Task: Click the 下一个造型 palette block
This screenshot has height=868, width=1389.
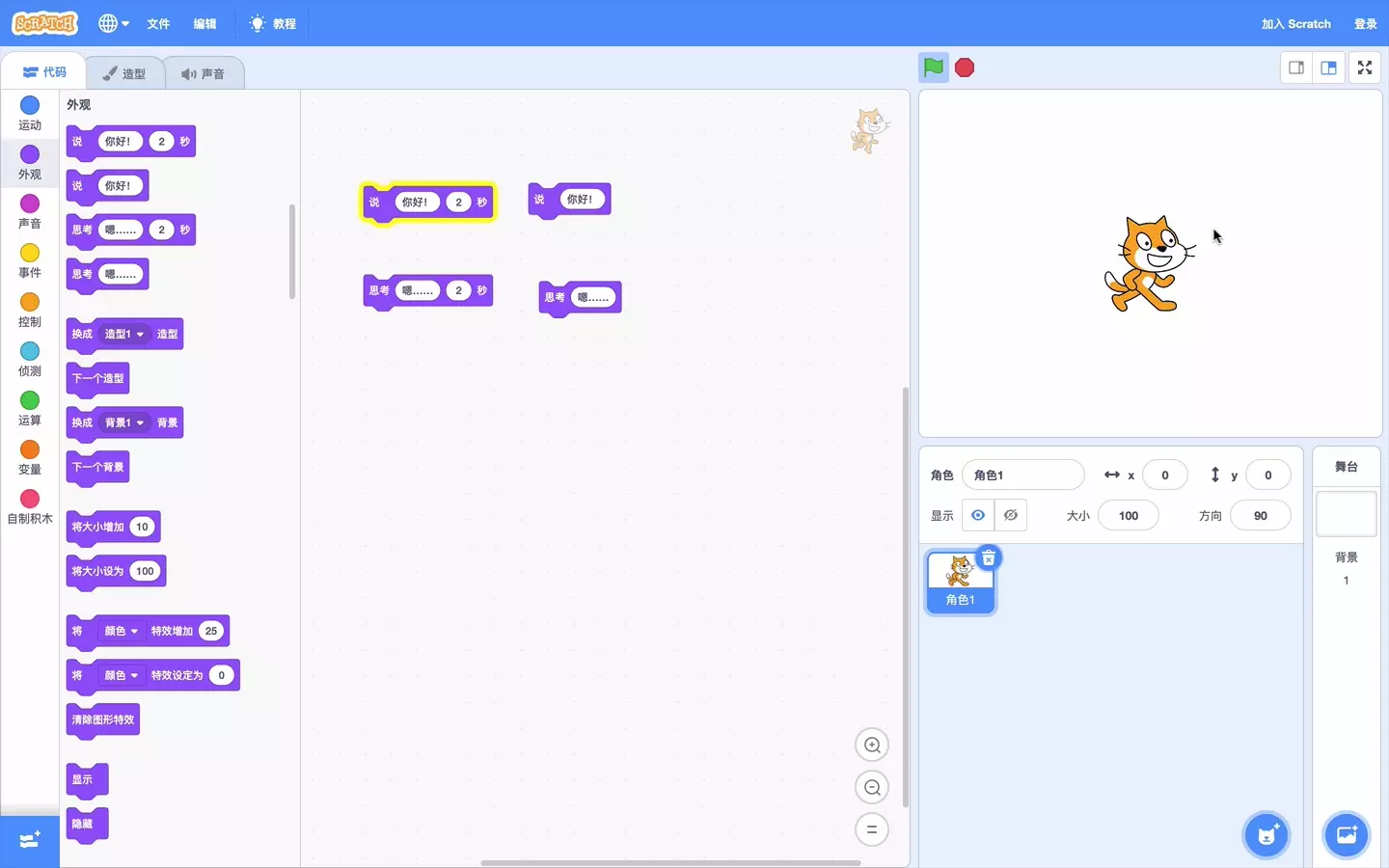Action: (x=97, y=378)
